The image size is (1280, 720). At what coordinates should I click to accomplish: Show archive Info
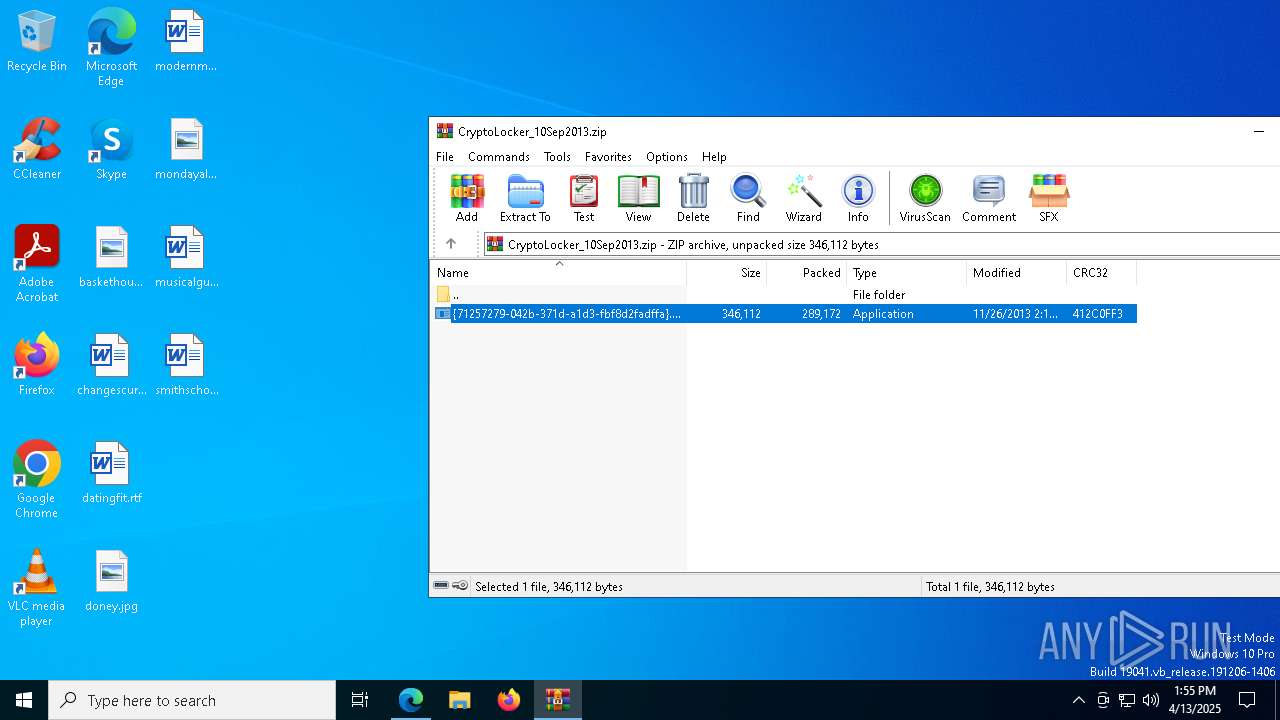click(x=858, y=198)
